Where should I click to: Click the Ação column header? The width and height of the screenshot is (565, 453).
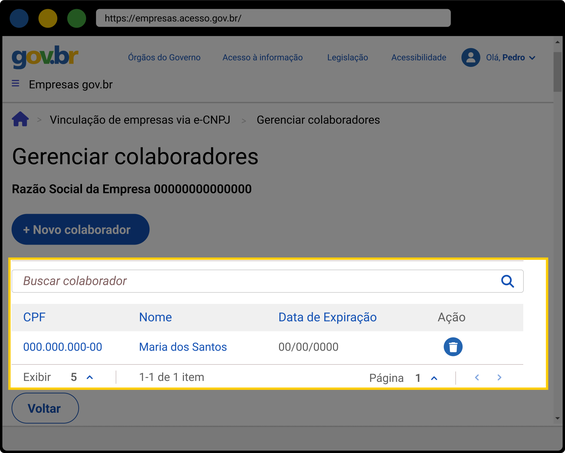pyautogui.click(x=451, y=317)
